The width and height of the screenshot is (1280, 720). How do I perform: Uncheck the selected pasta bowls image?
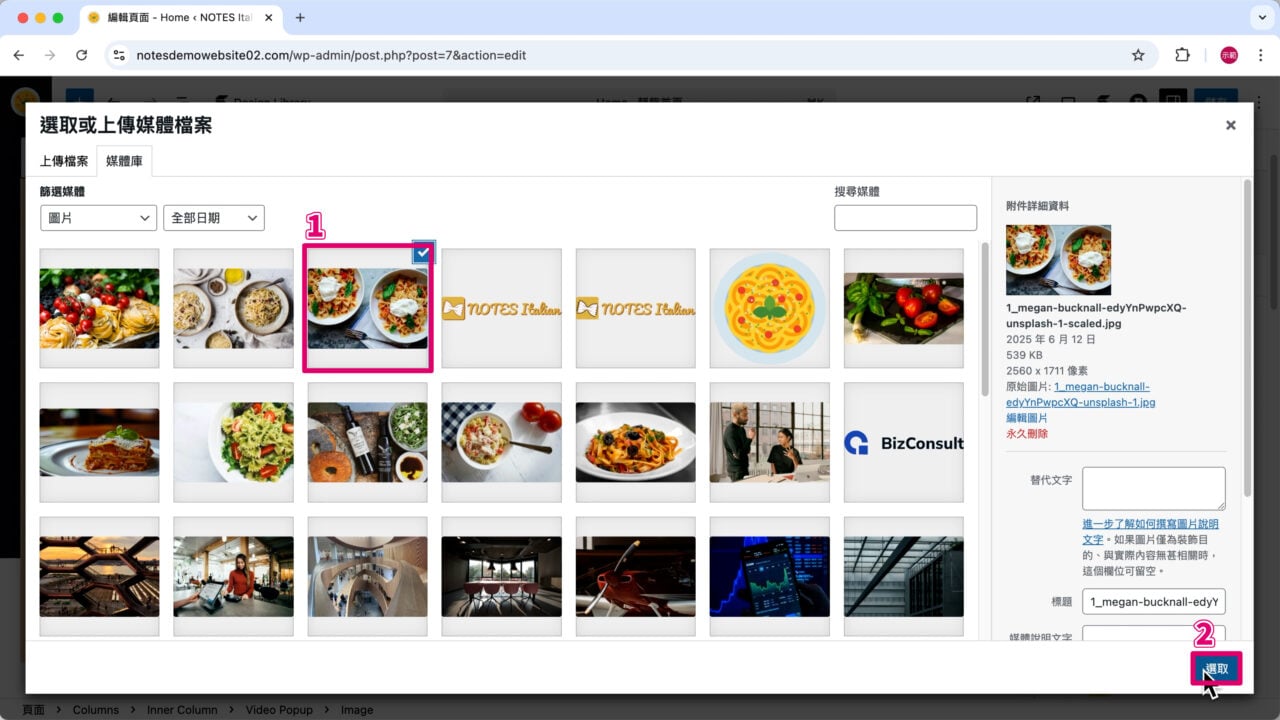click(423, 254)
